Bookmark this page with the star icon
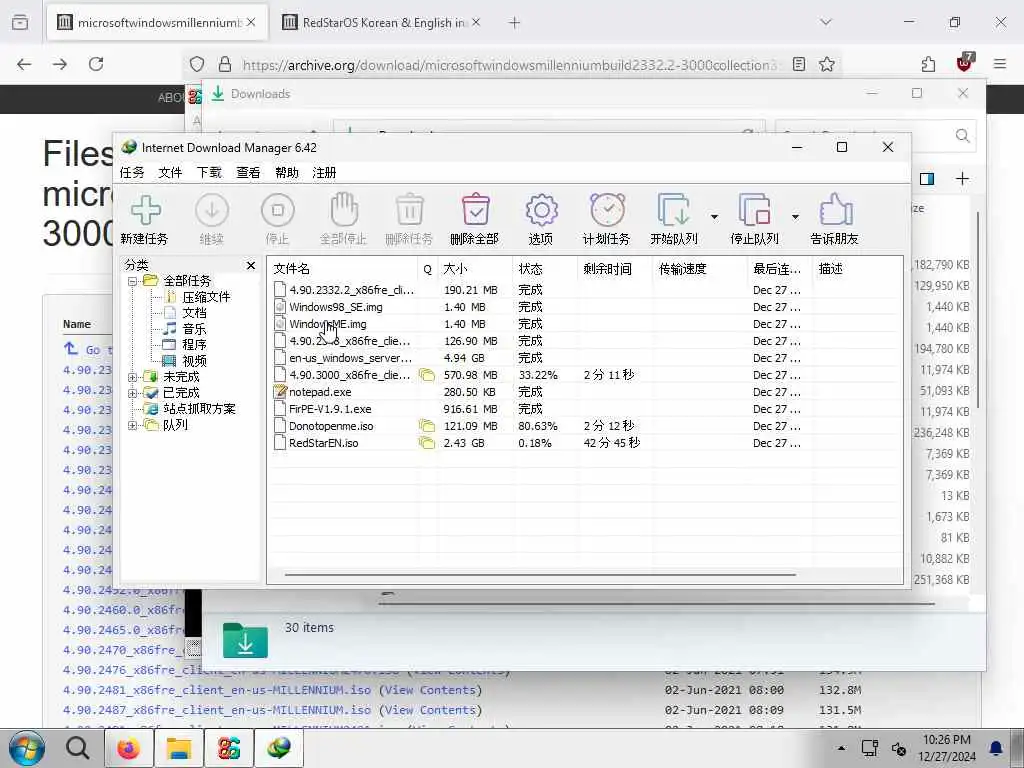 (827, 64)
